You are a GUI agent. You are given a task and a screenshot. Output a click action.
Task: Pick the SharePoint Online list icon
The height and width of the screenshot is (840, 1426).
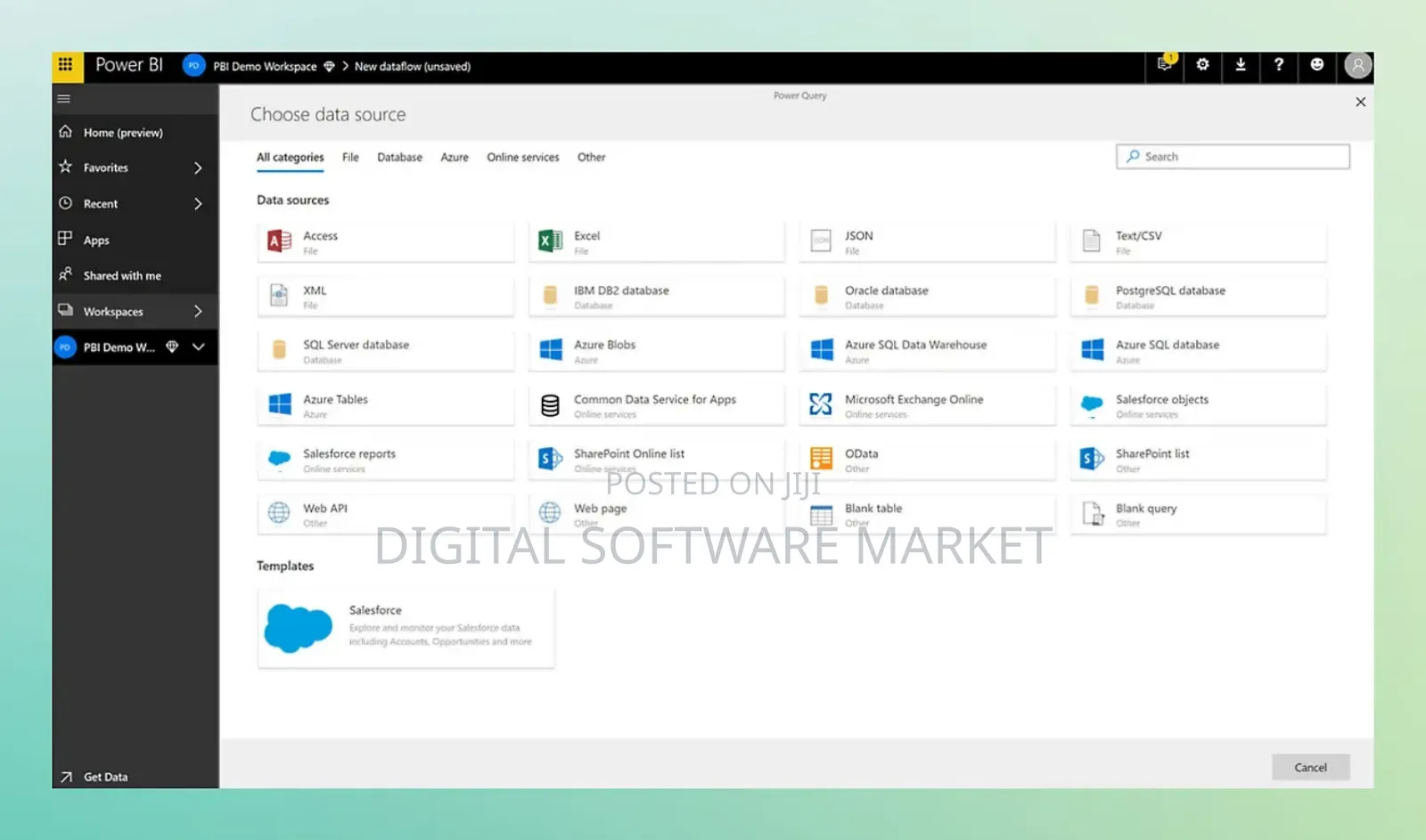point(551,459)
